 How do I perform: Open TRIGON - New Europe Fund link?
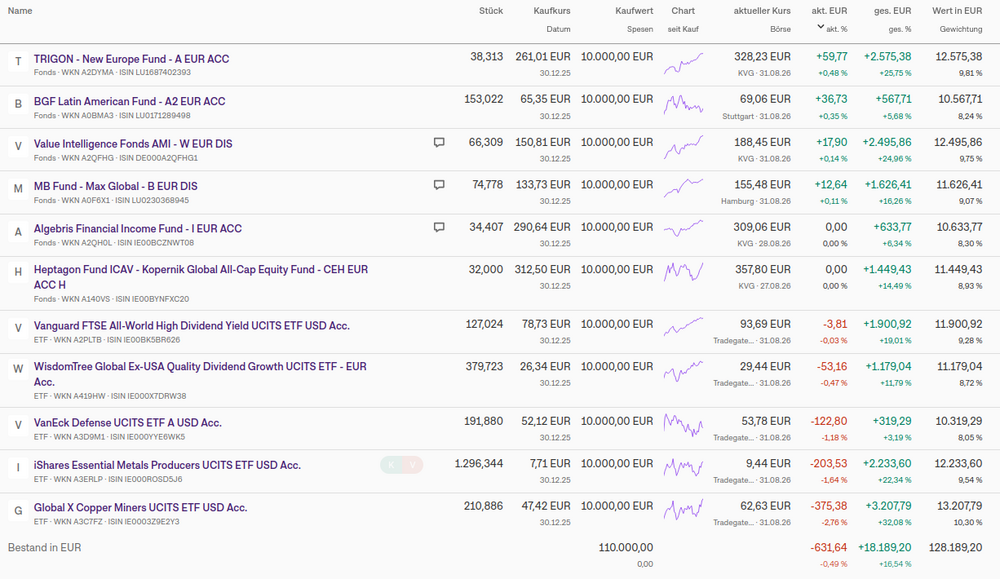(131, 59)
